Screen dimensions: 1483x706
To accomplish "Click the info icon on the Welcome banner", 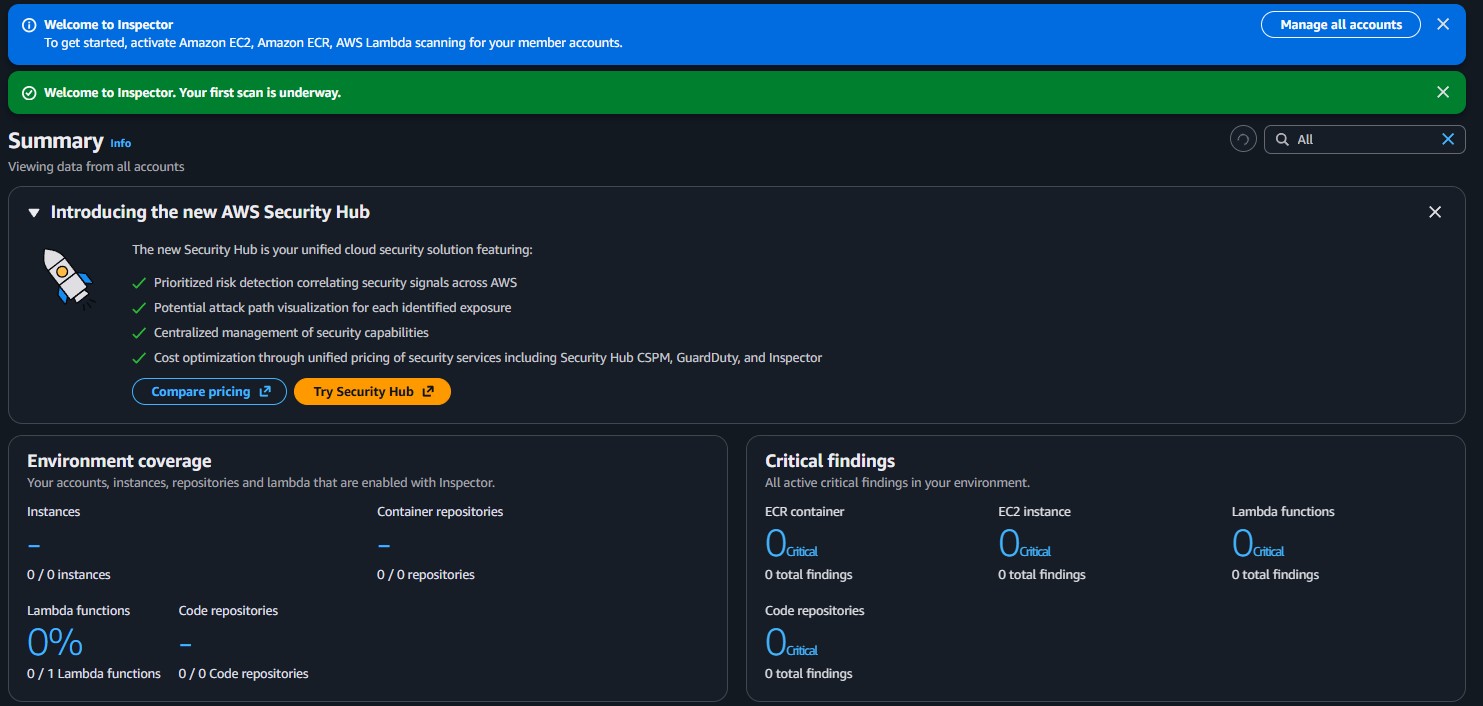I will point(27,23).
